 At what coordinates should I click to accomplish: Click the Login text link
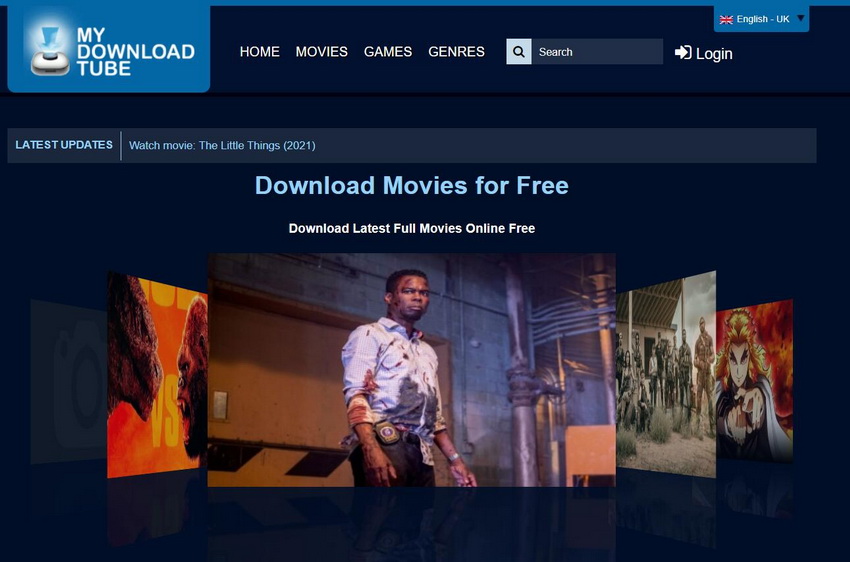[714, 54]
